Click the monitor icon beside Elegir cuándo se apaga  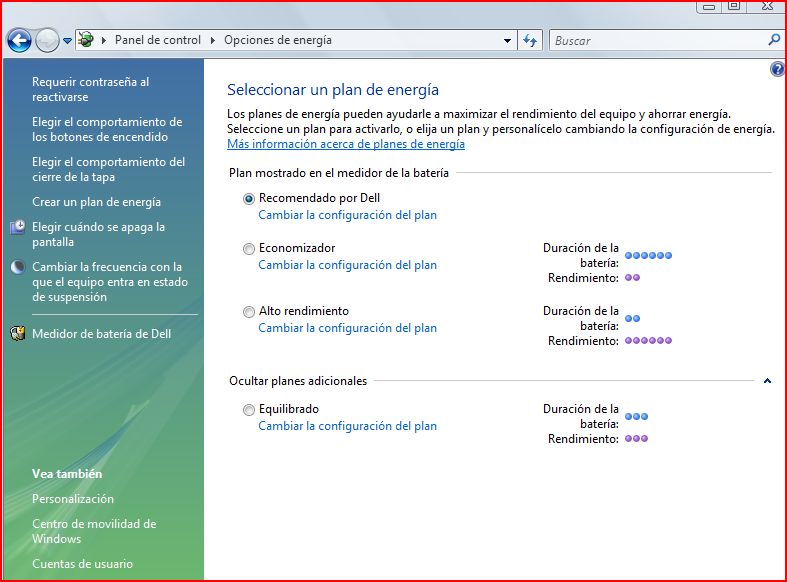(18, 227)
